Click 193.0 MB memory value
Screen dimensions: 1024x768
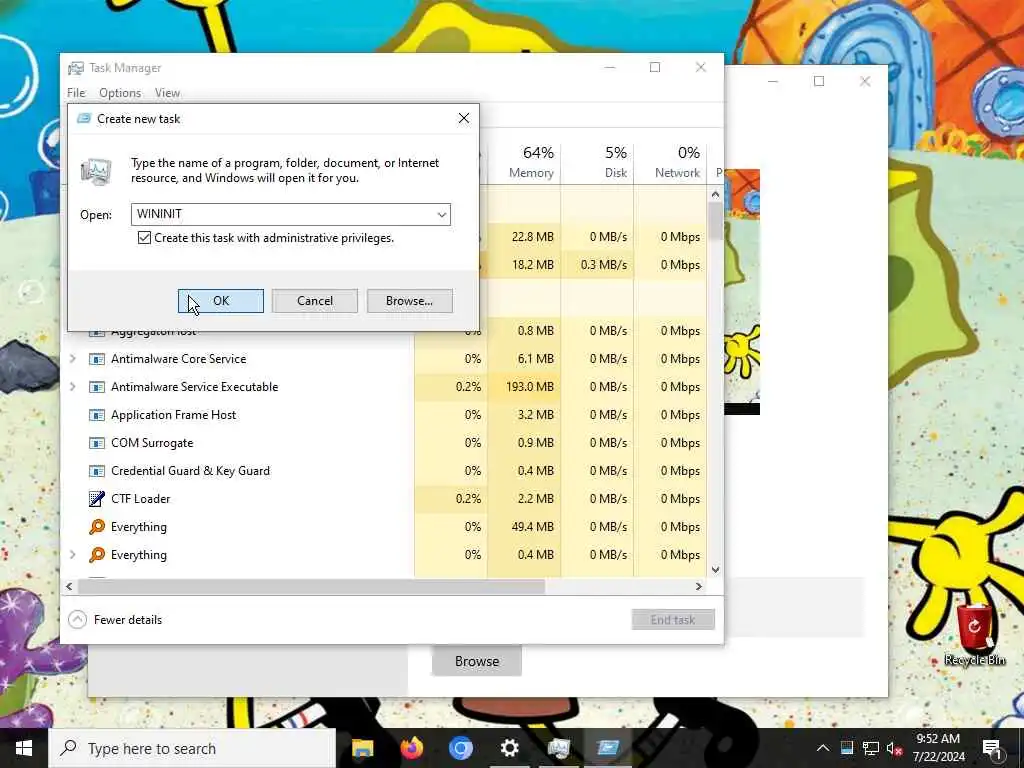click(x=530, y=387)
